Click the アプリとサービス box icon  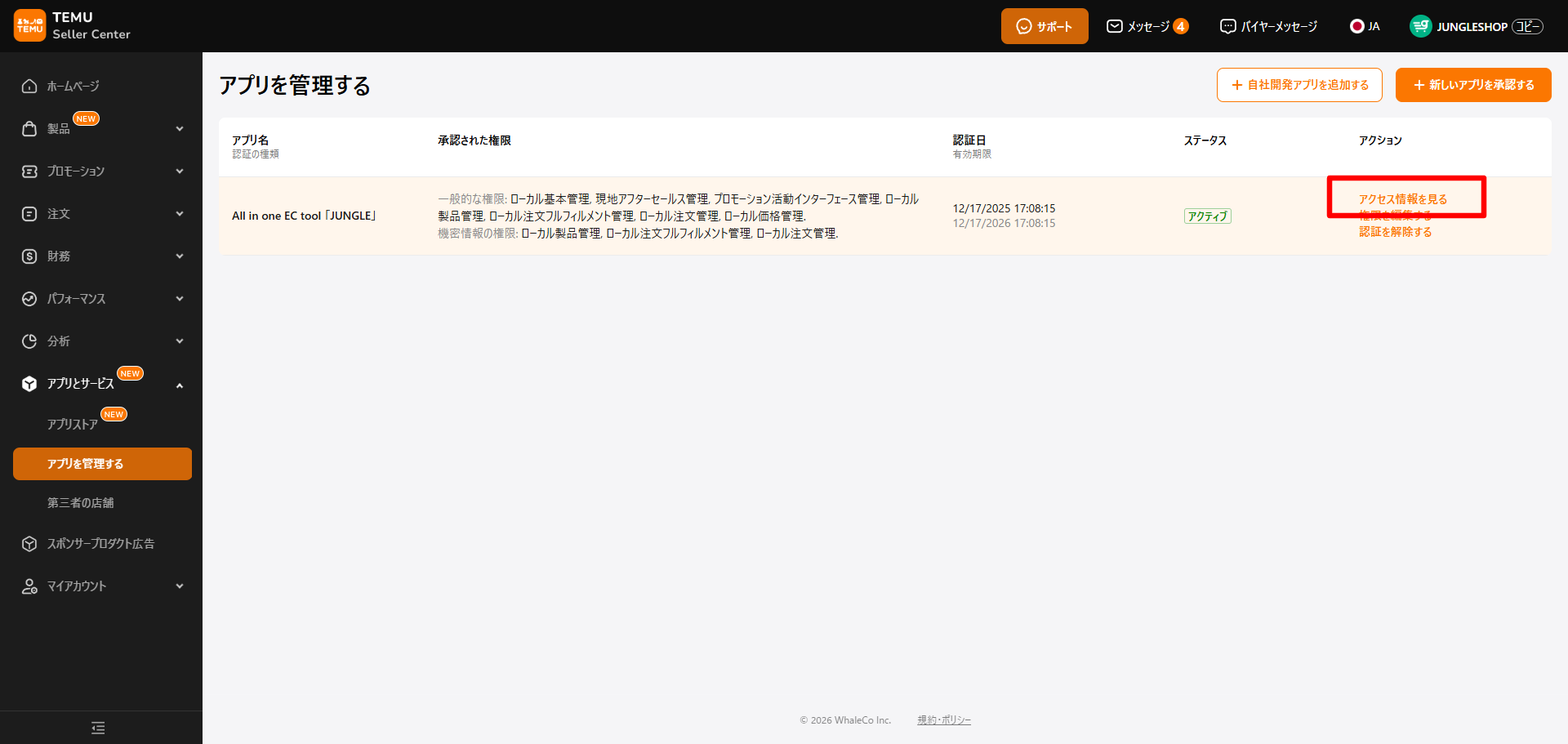(29, 384)
